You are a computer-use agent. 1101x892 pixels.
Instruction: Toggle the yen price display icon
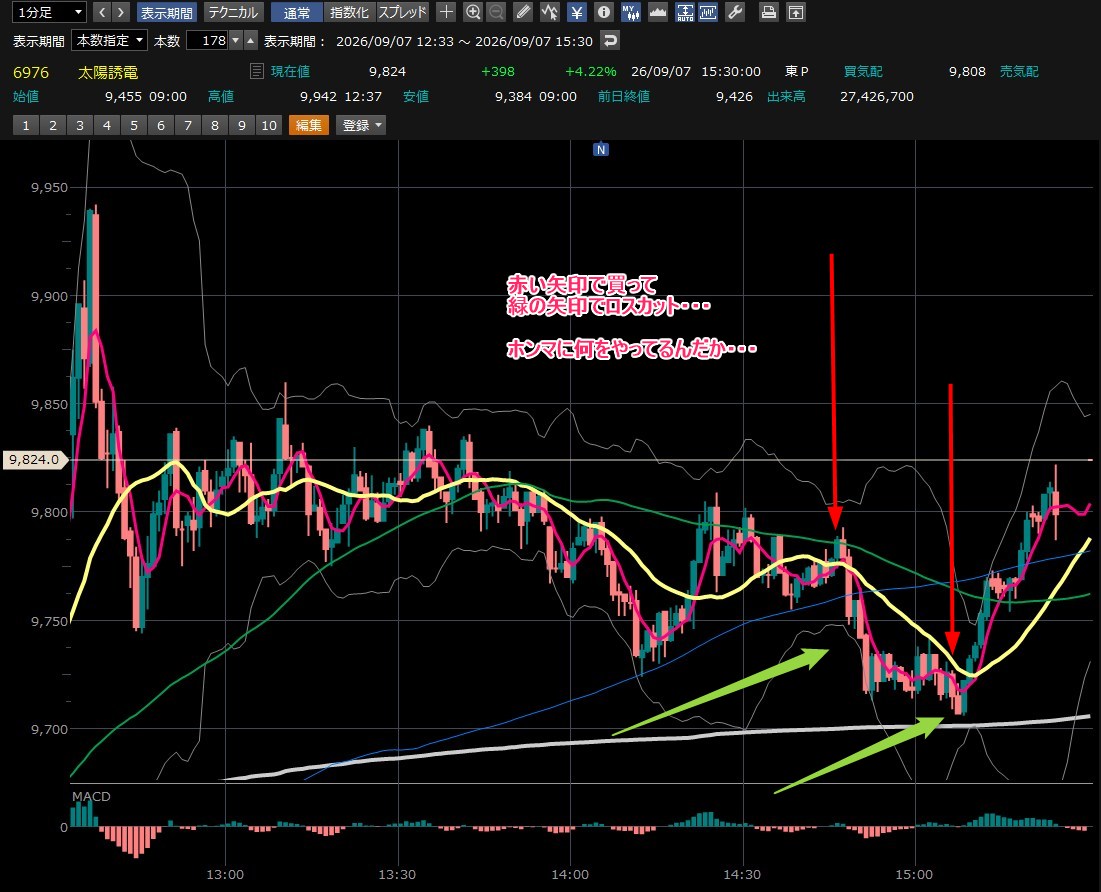(x=576, y=12)
